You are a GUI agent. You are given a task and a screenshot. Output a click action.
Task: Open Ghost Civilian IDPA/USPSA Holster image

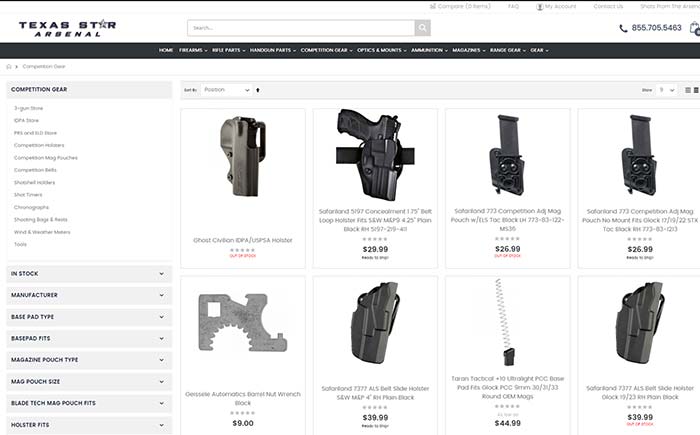243,156
